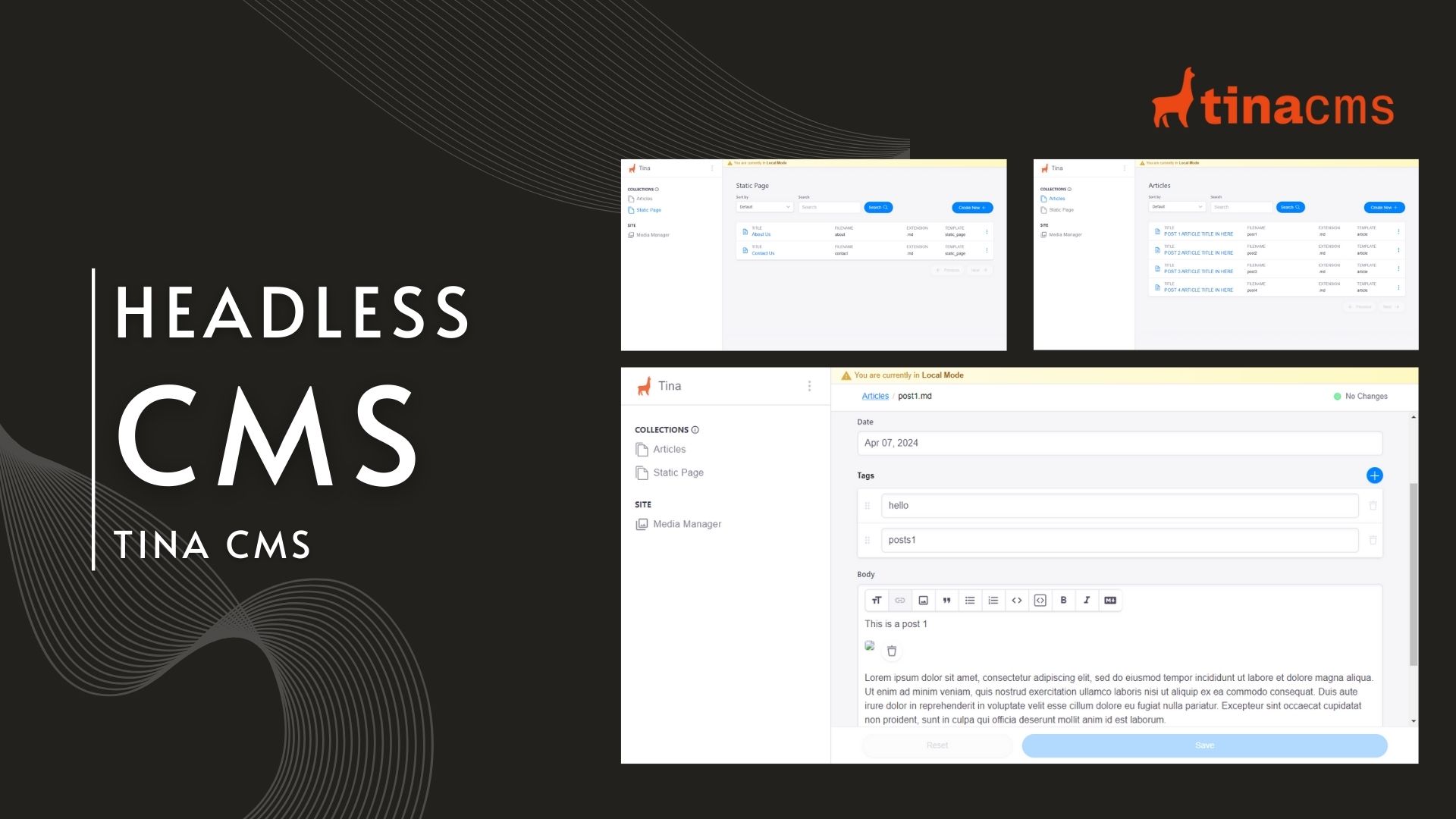This screenshot has width=1456, height=819.
Task: Select the Media Manager site item
Action: (x=686, y=524)
